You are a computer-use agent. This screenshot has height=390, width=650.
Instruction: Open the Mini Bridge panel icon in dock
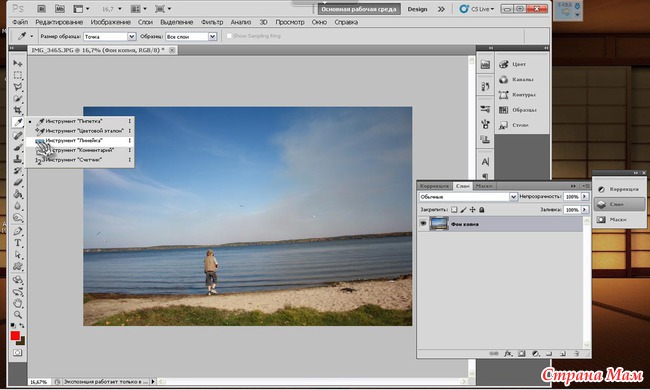click(x=485, y=64)
